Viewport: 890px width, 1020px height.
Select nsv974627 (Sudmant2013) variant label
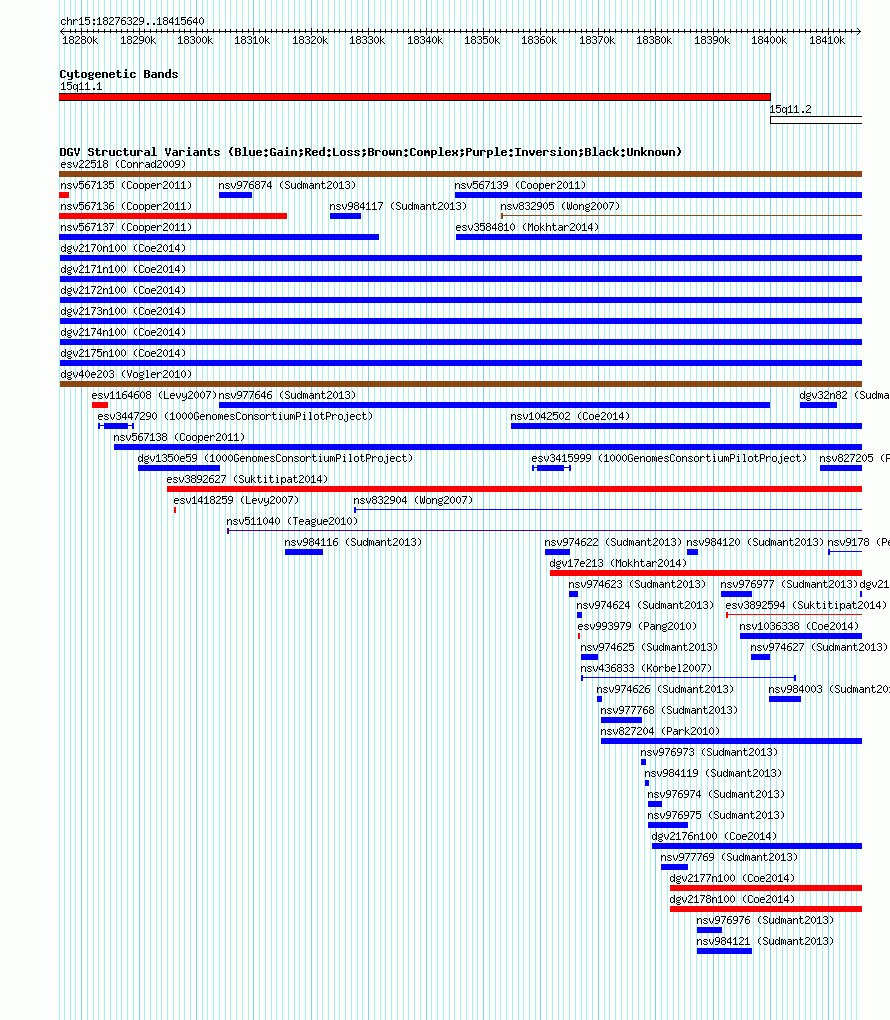tap(819, 647)
